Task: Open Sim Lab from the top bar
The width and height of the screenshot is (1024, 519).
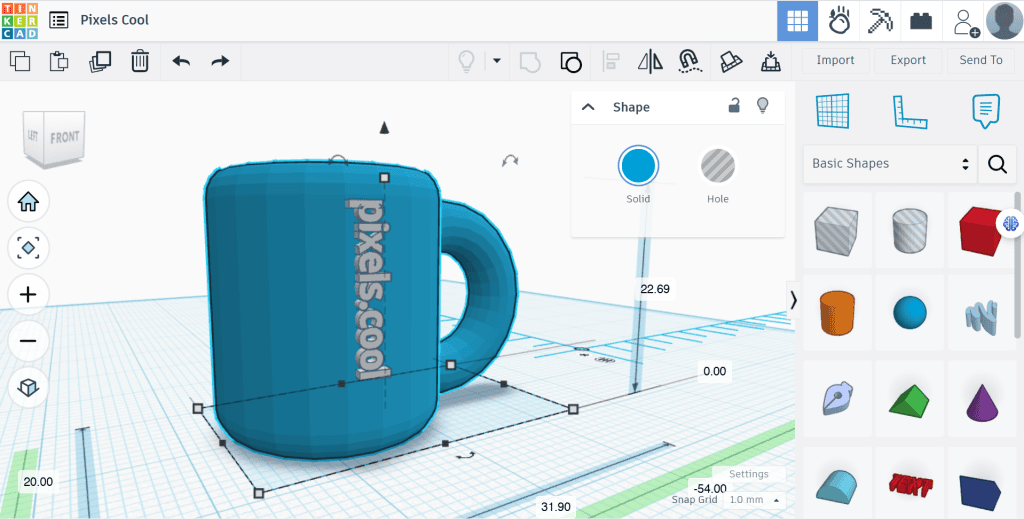Action: click(x=839, y=21)
